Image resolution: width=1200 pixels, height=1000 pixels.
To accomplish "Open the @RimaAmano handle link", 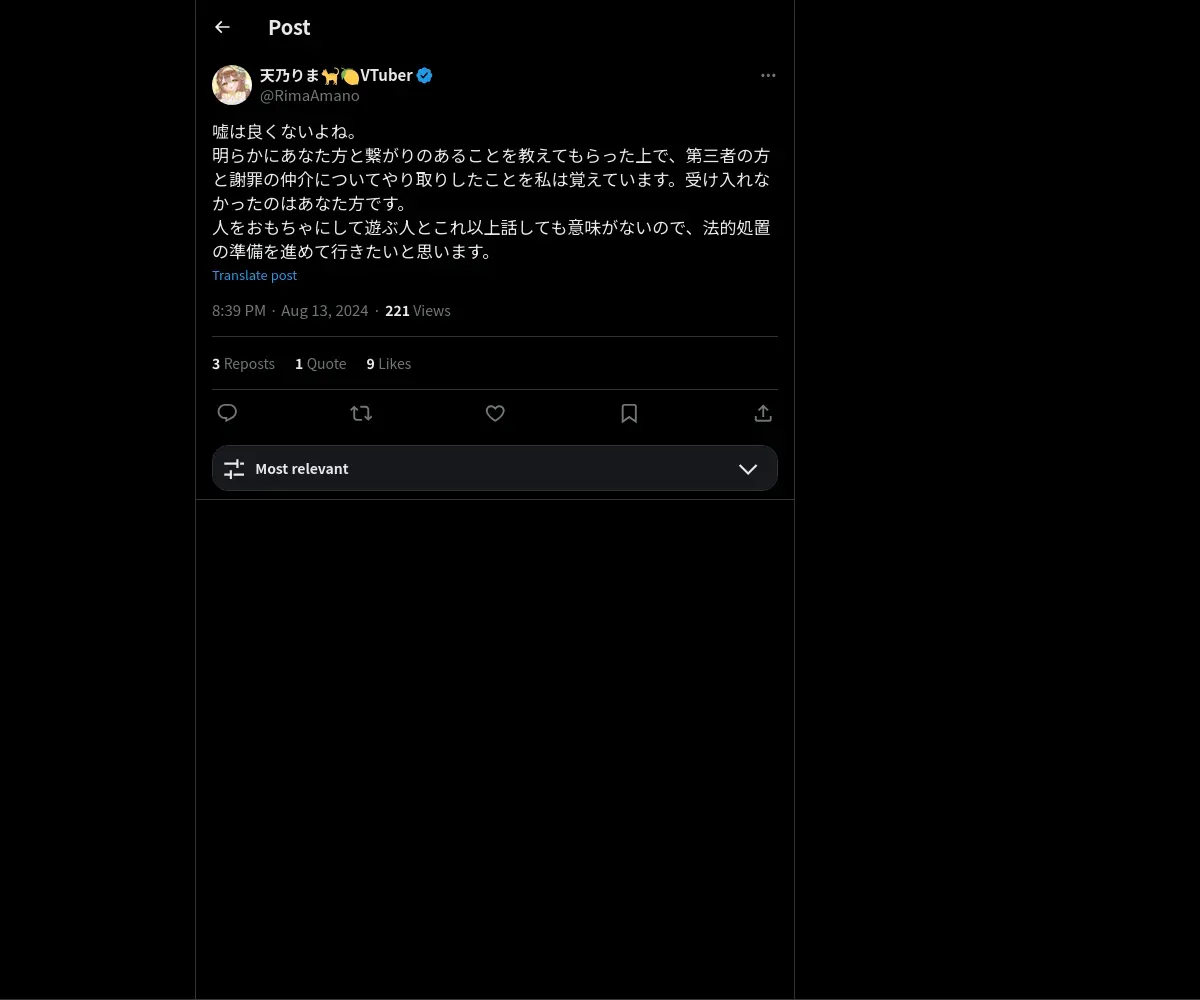I will pyautogui.click(x=310, y=96).
